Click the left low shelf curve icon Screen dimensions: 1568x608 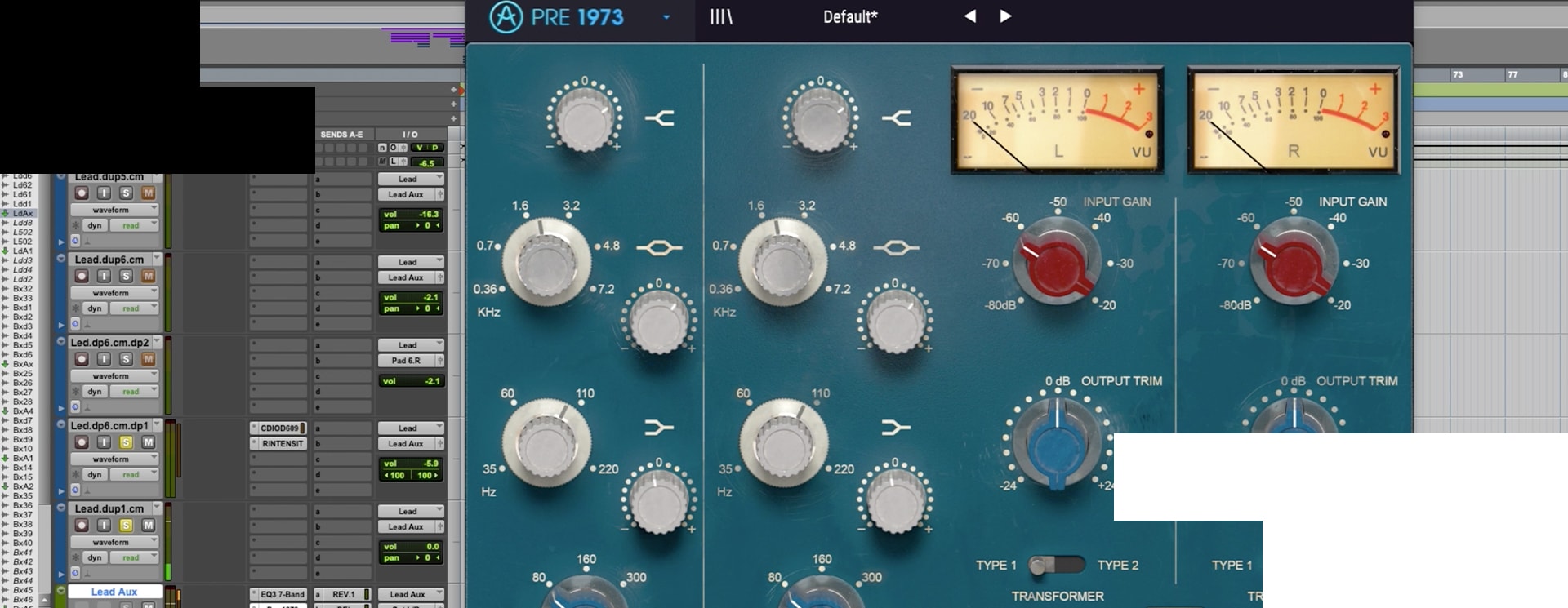[659, 427]
